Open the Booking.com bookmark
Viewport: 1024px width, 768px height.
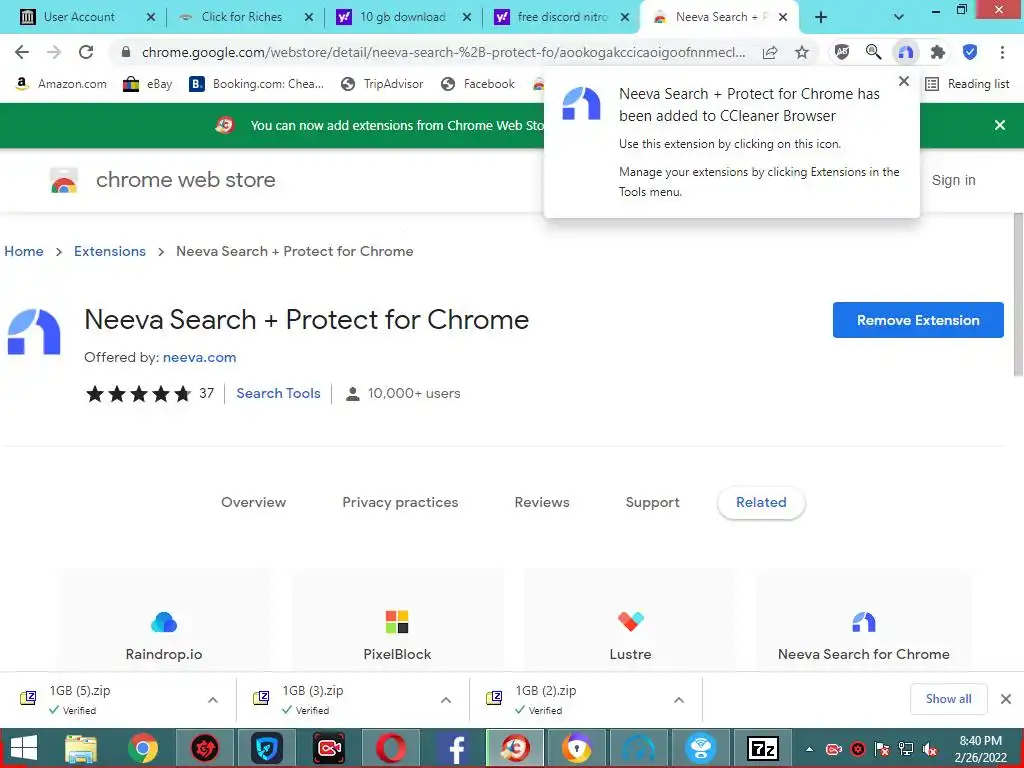pyautogui.click(x=257, y=84)
